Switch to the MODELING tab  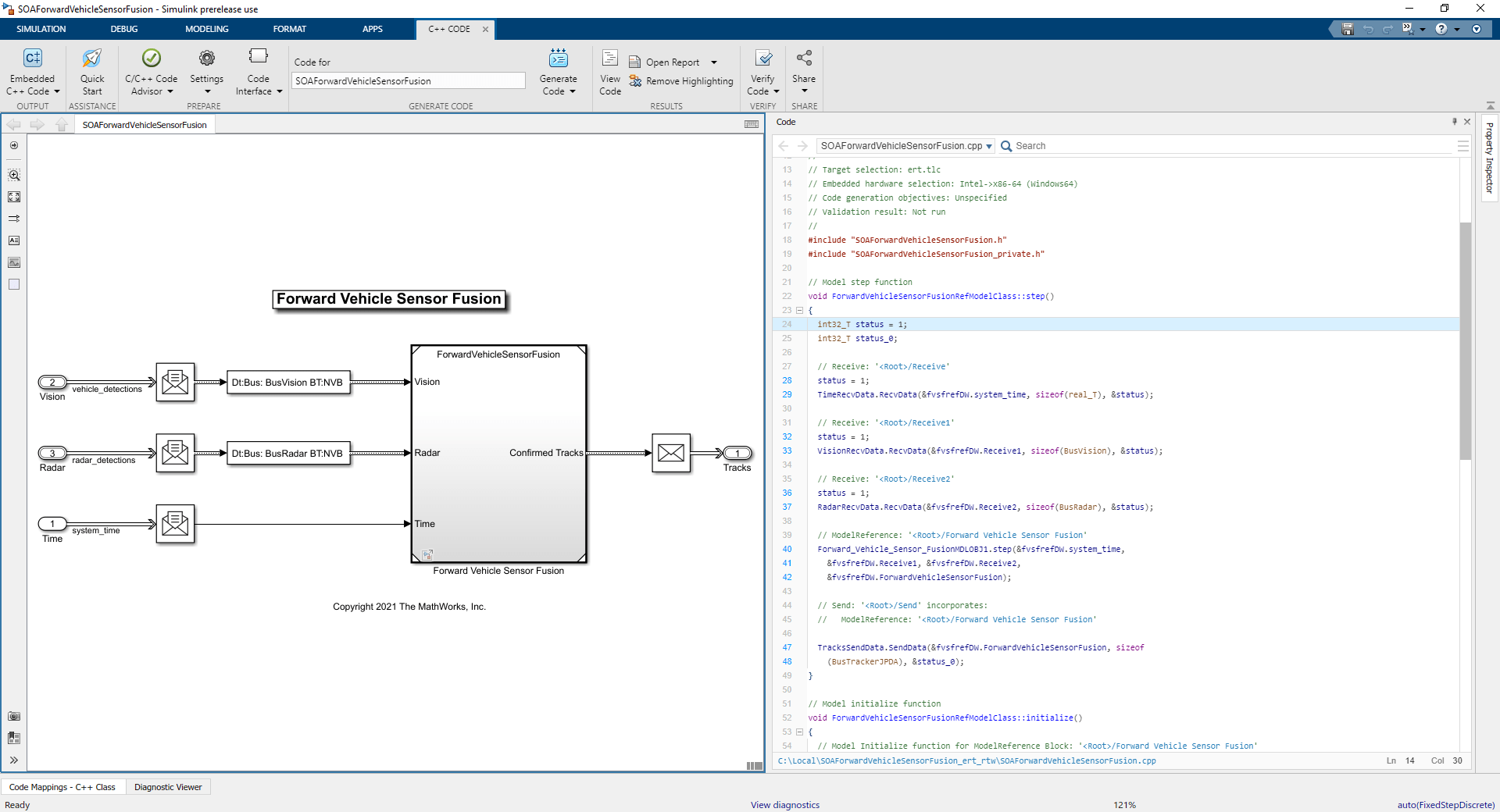206,29
